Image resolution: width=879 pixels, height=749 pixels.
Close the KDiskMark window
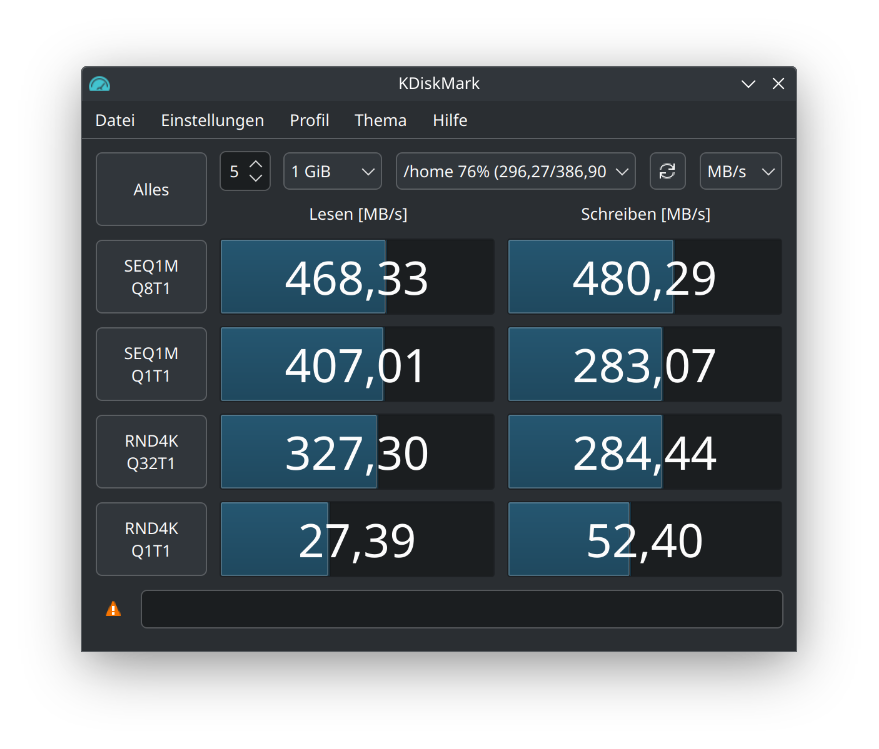tap(778, 84)
